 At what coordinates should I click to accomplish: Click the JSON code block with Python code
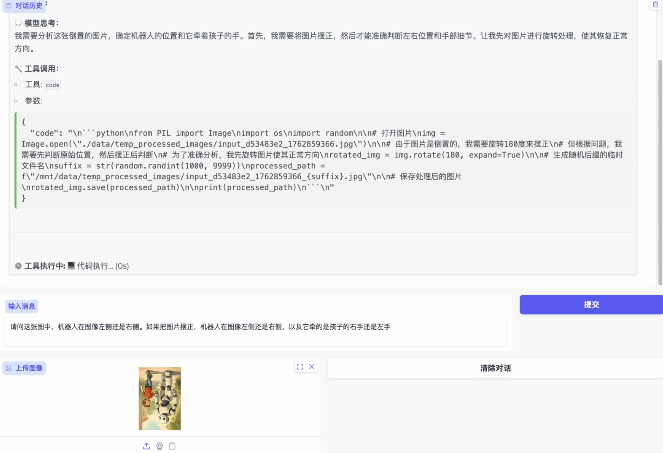click(x=320, y=158)
